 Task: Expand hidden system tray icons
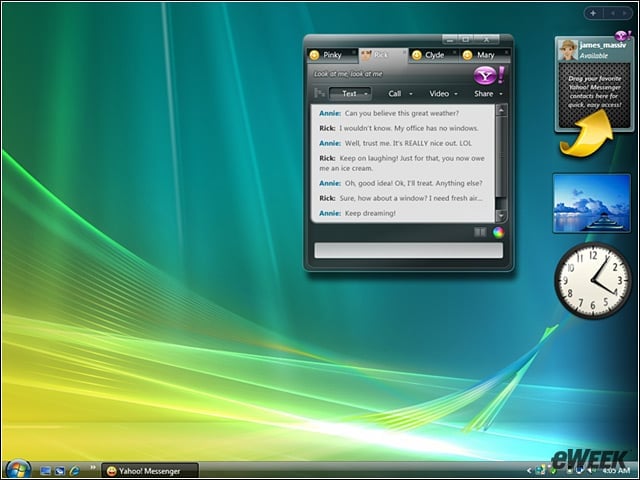[x=529, y=471]
